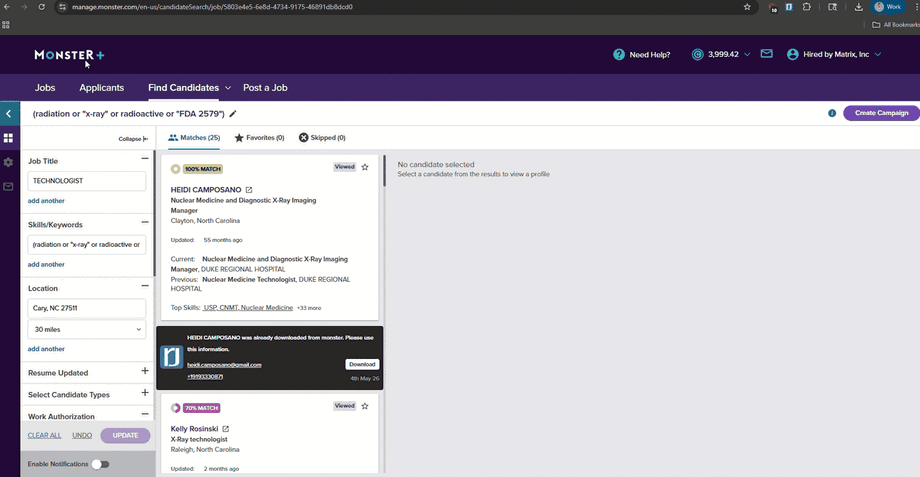Edit the search query with the pencil icon
Image resolution: width=920 pixels, height=477 pixels.
[233, 114]
